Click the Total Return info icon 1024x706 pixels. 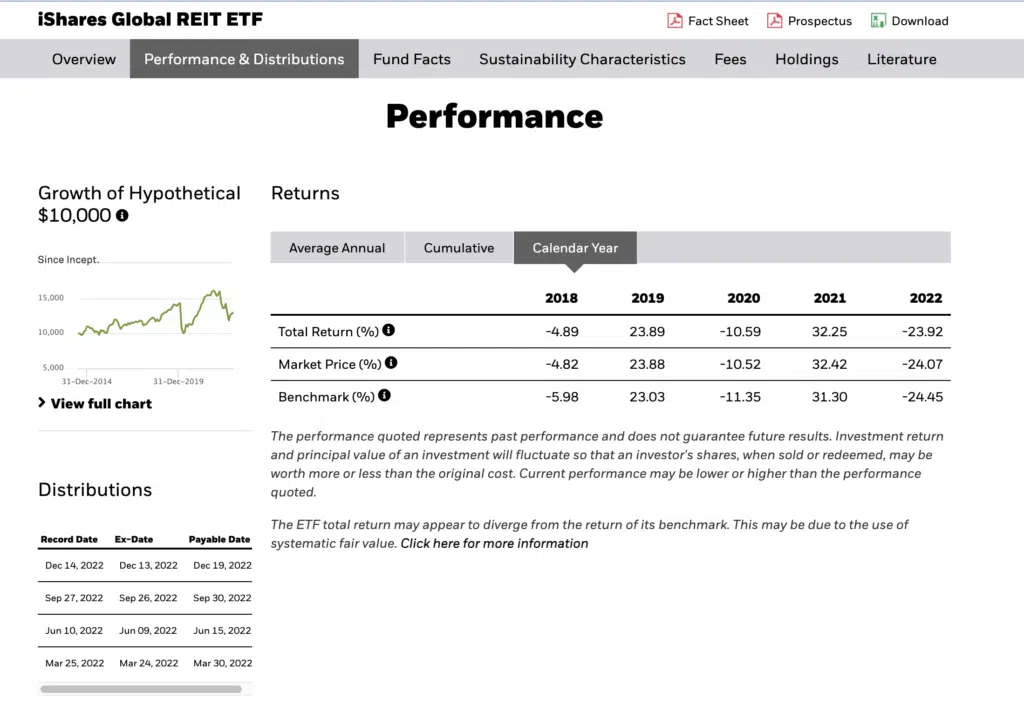[389, 330]
